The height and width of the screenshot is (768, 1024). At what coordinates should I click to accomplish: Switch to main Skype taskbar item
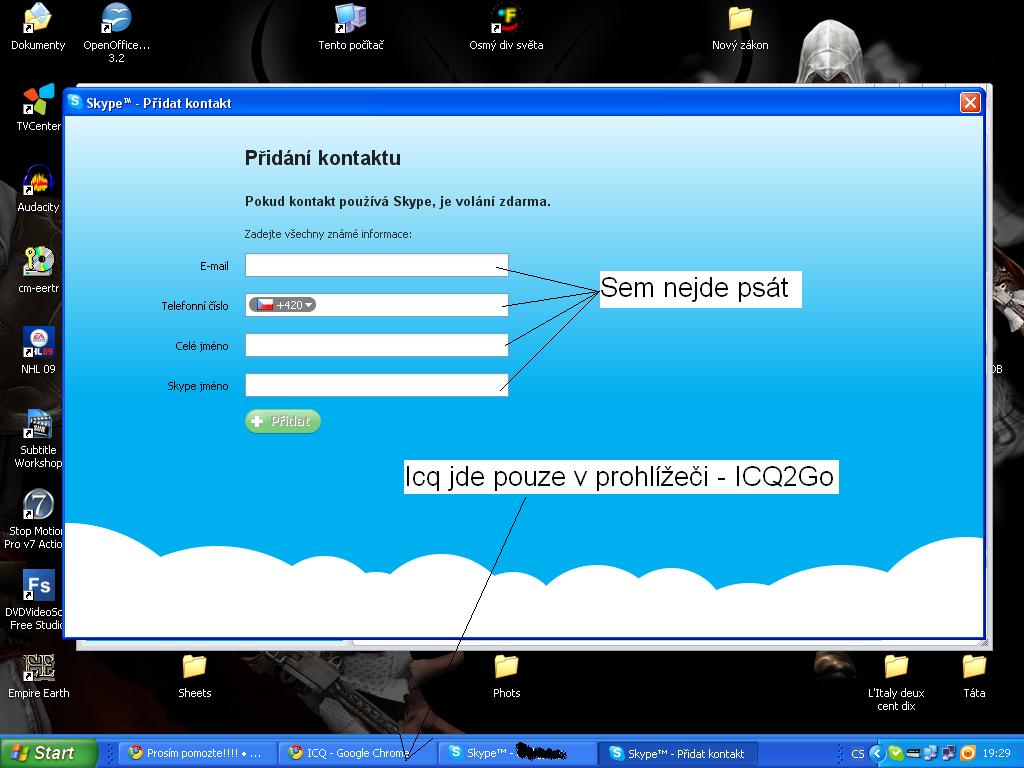(516, 753)
